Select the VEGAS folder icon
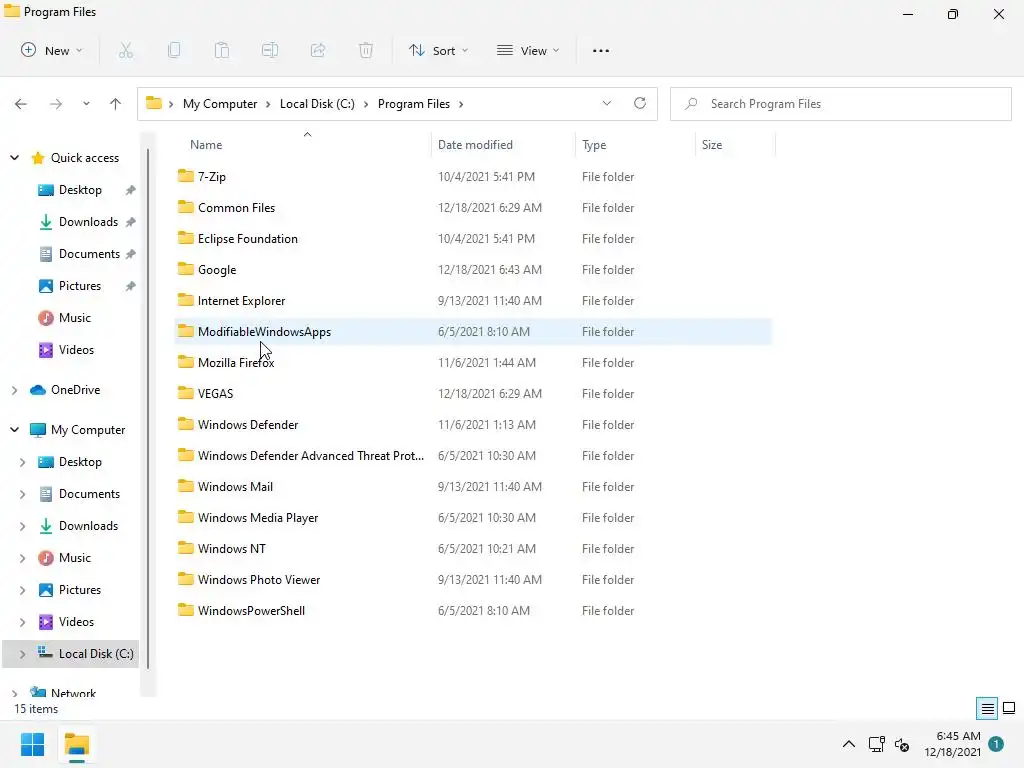The width and height of the screenshot is (1024, 768). click(186, 392)
